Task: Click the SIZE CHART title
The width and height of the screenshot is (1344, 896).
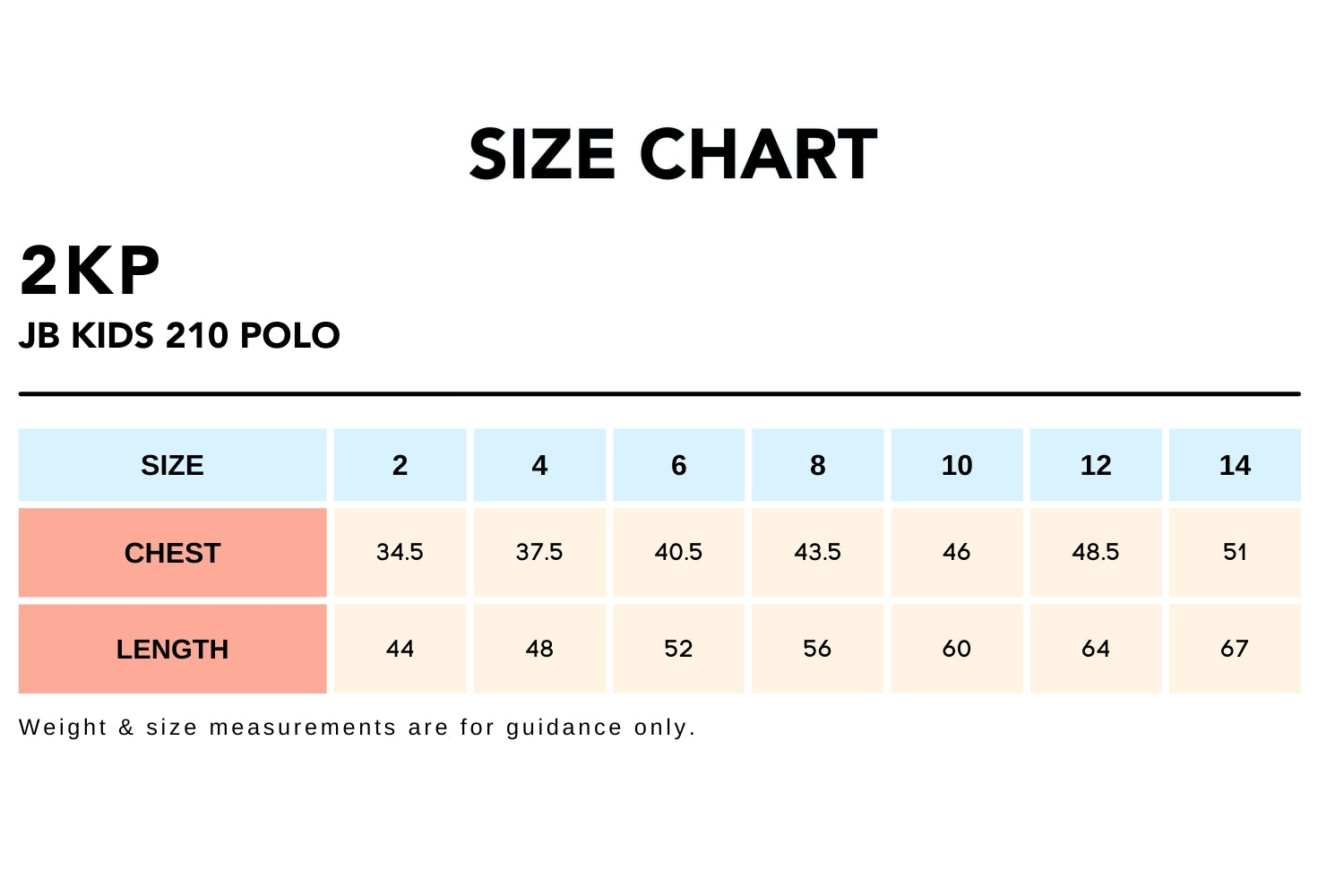Action: [672, 154]
